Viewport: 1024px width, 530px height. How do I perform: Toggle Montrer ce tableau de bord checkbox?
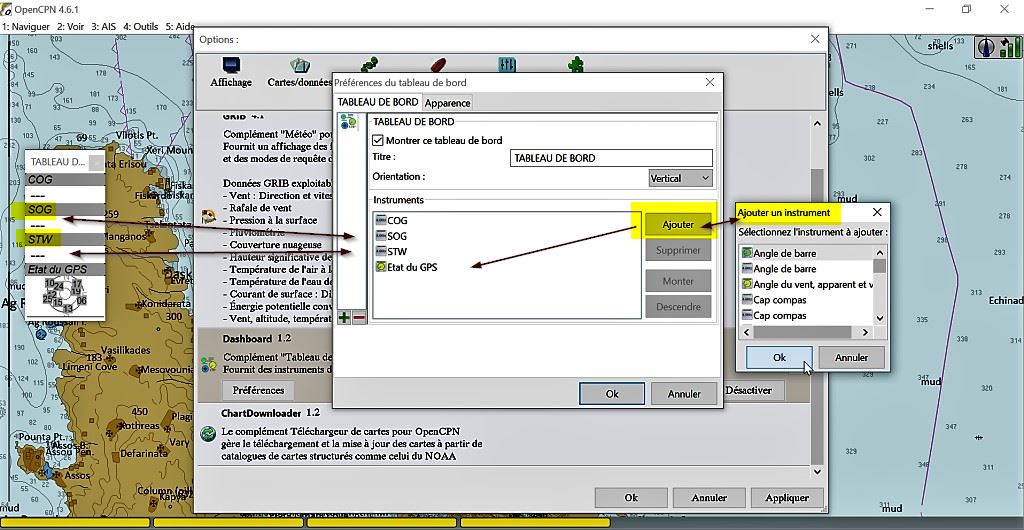click(377, 140)
